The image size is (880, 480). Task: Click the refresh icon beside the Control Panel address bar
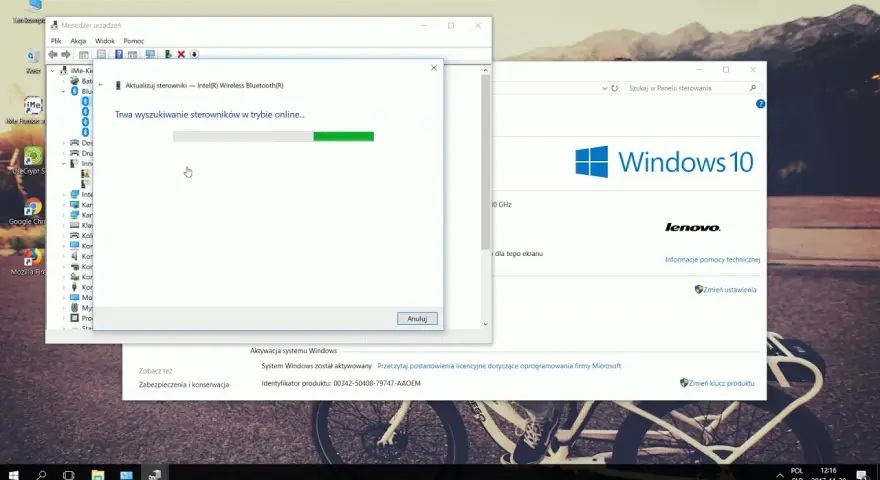615,88
